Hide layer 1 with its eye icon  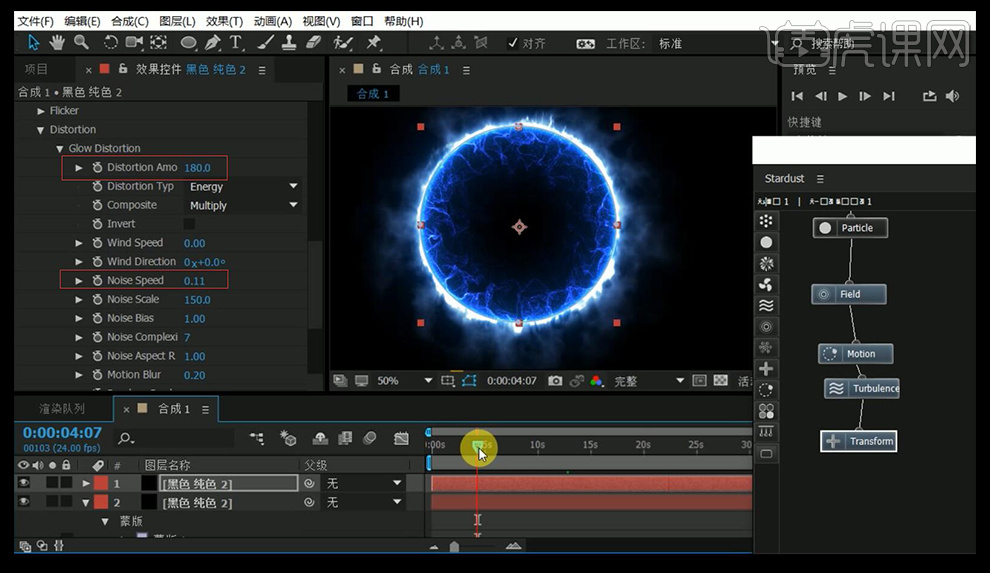[x=24, y=483]
